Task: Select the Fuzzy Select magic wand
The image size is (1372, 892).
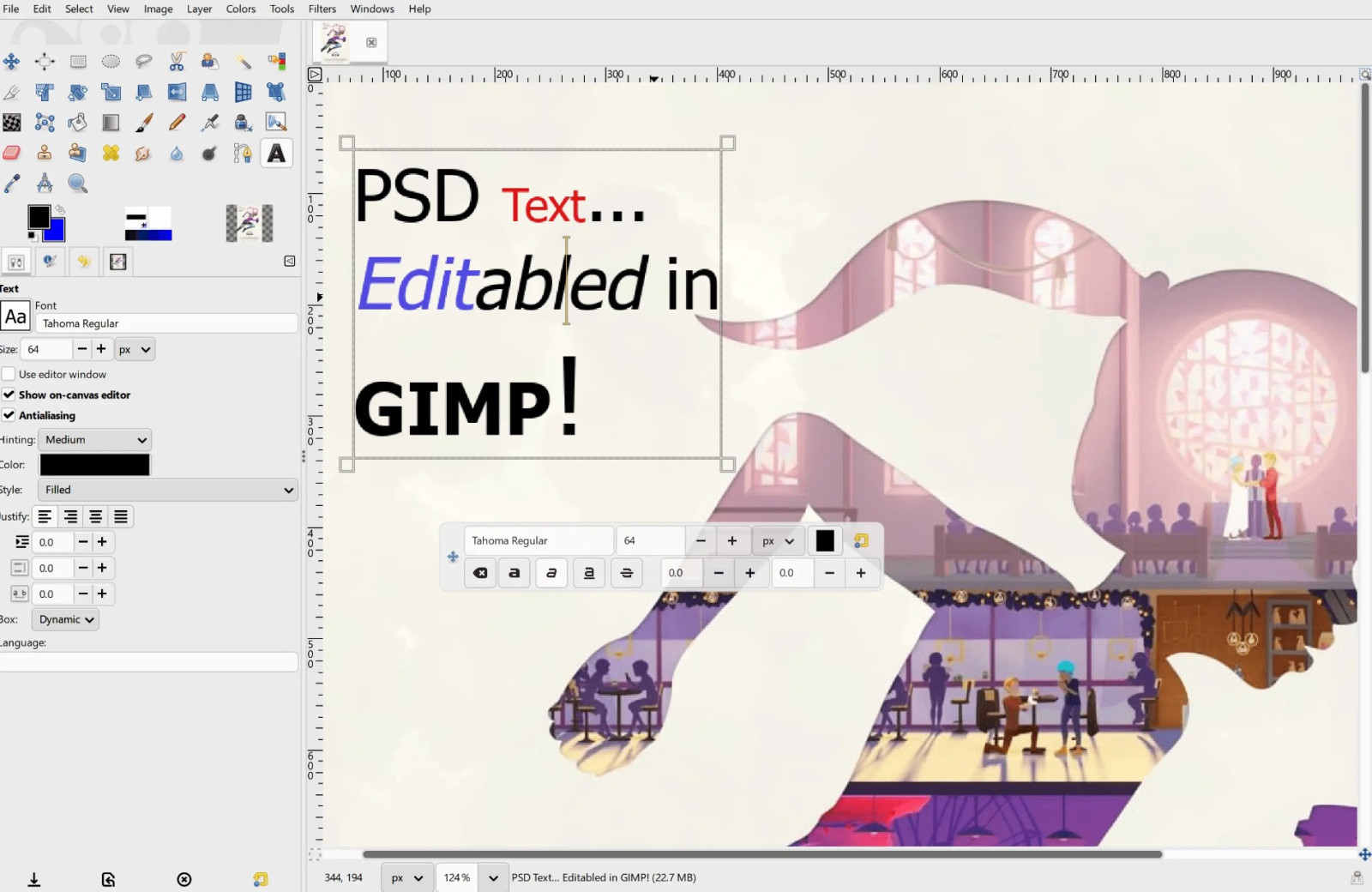Action: 244,61
